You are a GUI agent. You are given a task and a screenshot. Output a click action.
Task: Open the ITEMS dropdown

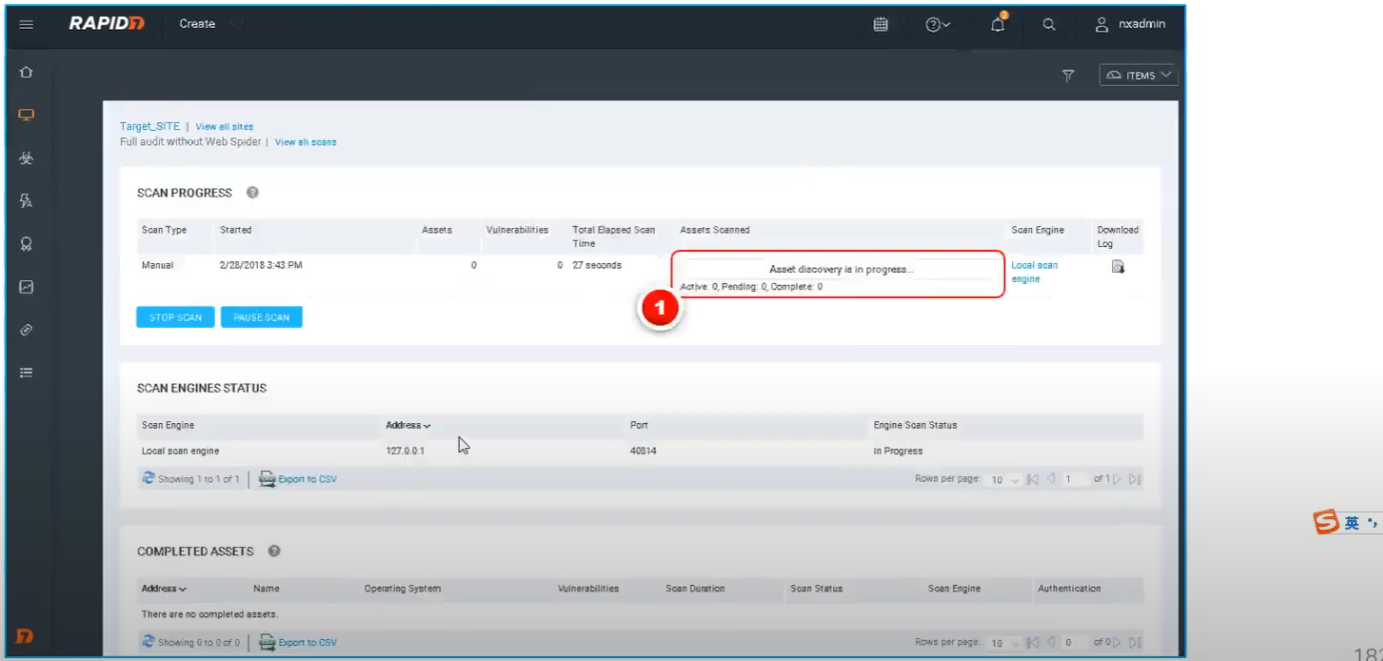coord(1138,75)
